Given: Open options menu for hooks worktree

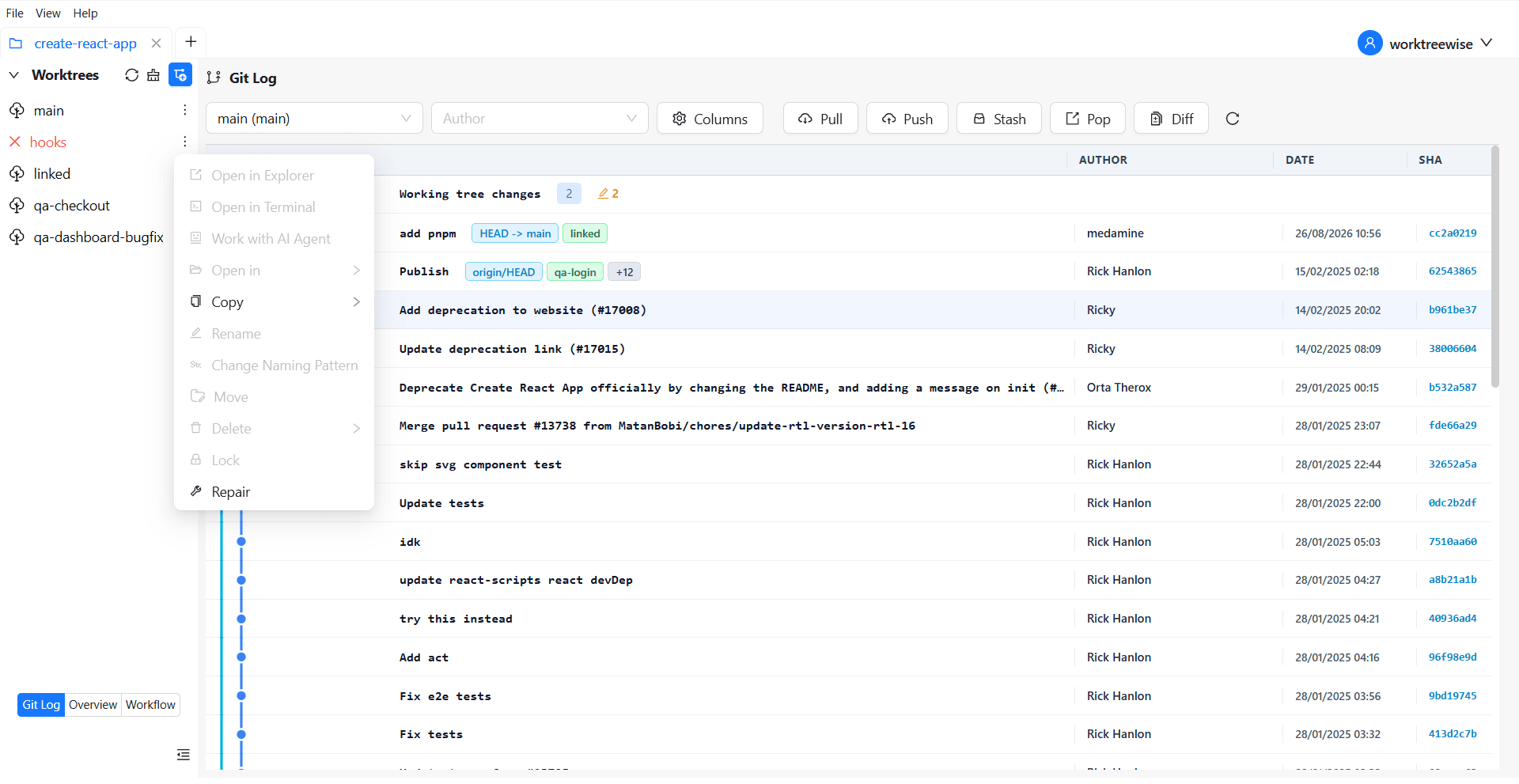Looking at the screenshot, I should tap(184, 142).
